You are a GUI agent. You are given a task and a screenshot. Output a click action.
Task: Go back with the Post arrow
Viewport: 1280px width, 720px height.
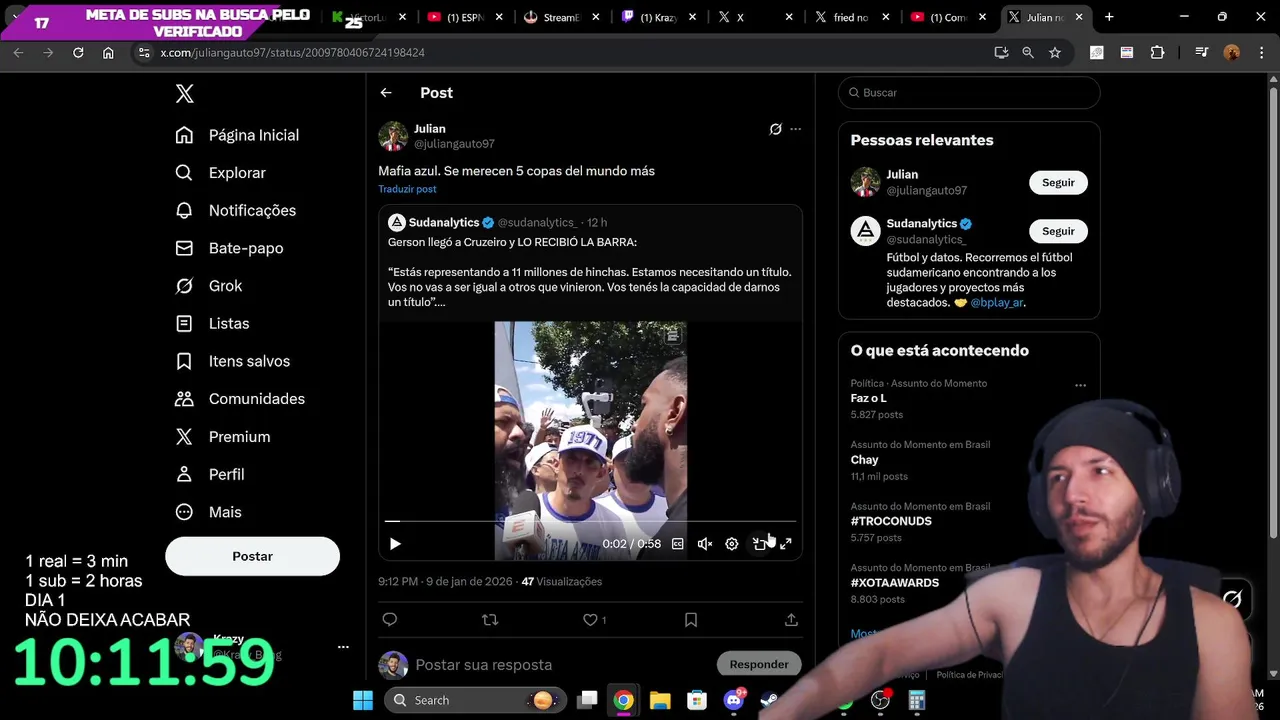pos(386,93)
